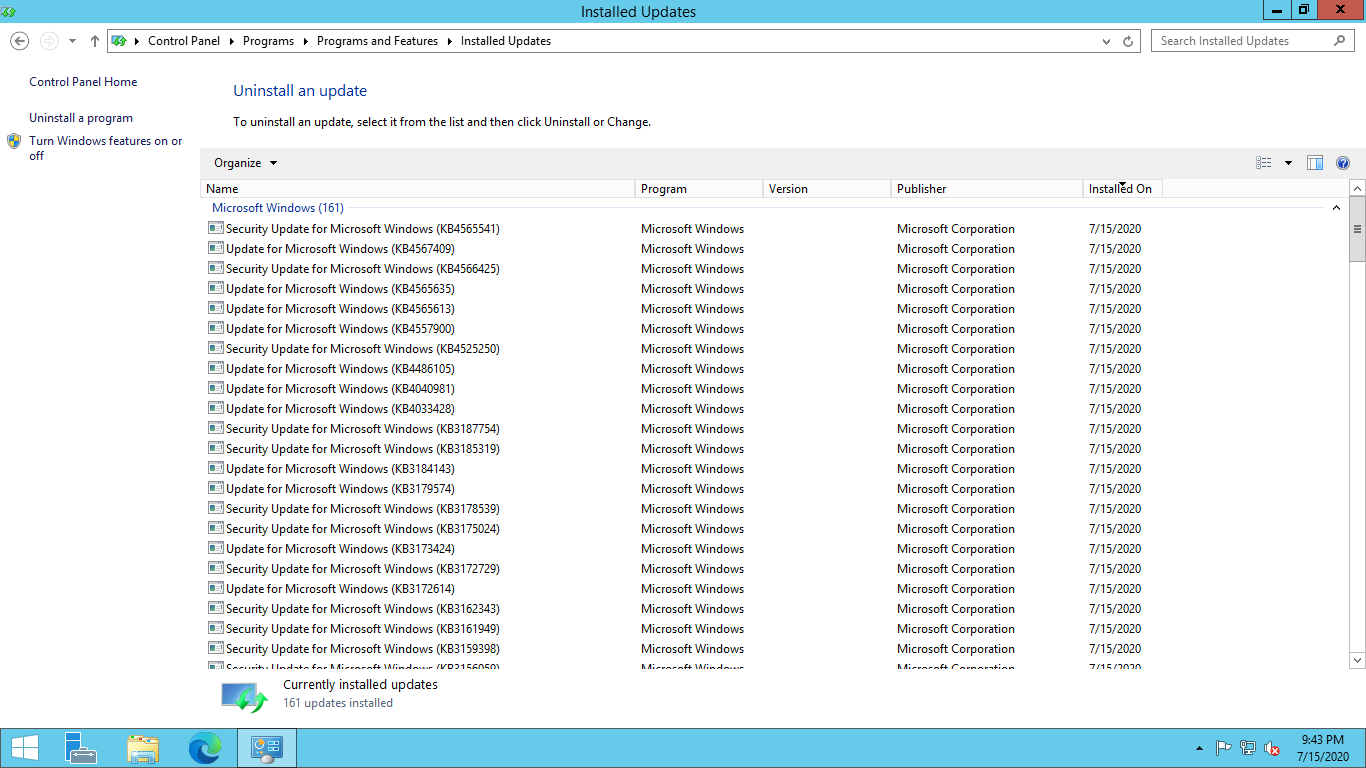Select Security Update (KB3159398) row
This screenshot has height=768, width=1366.
(681, 649)
